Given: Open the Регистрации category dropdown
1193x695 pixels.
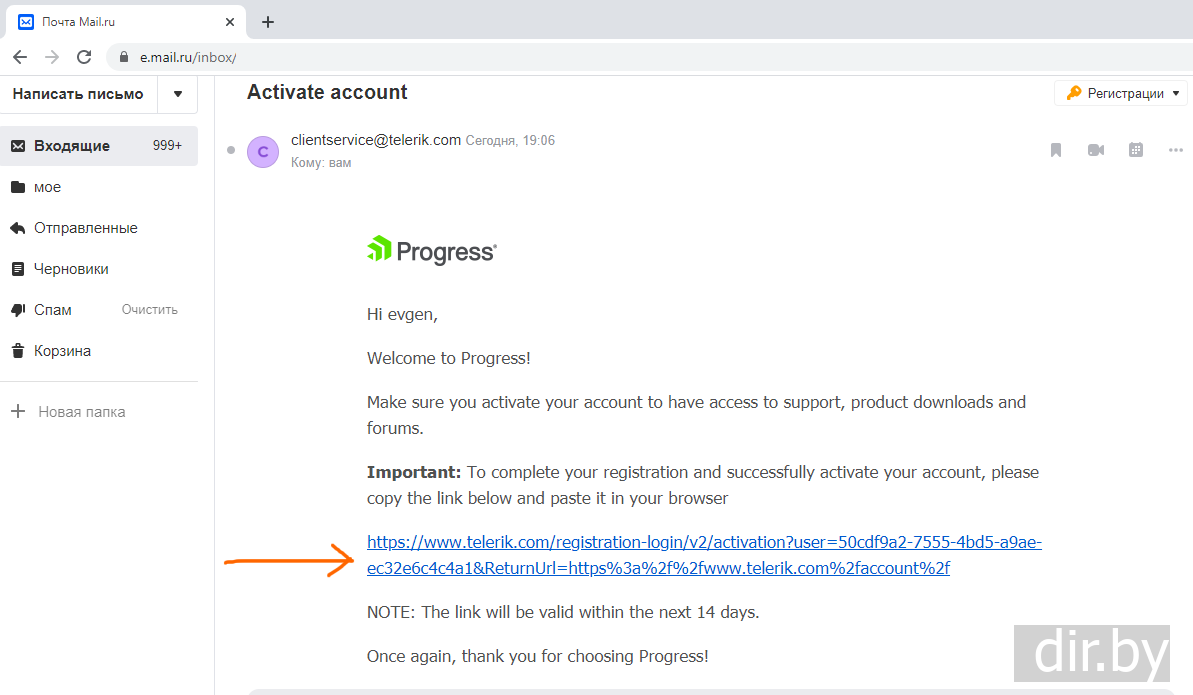Looking at the screenshot, I should pos(1121,94).
